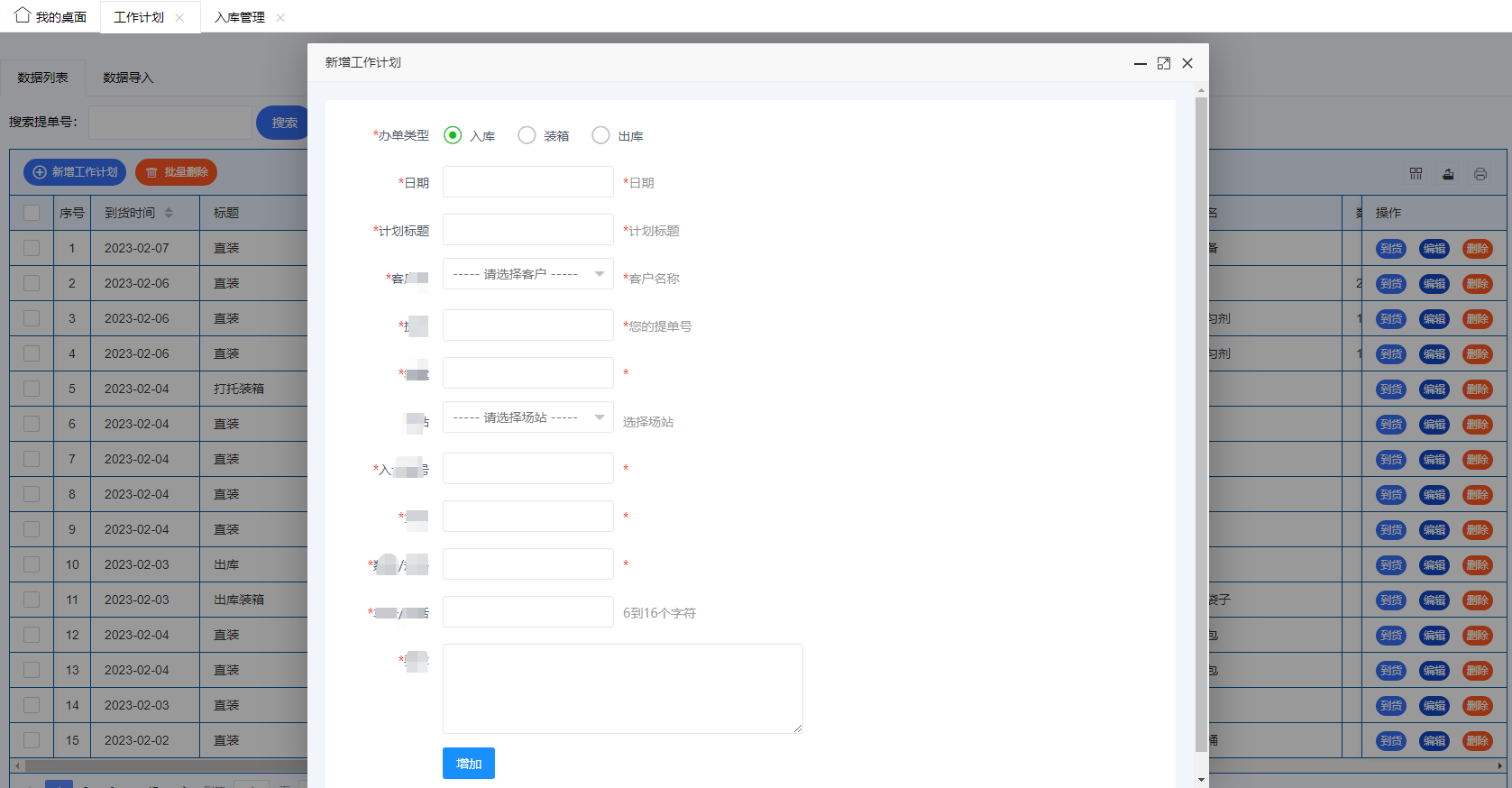Close the 工作计划 tab with its X

pos(179,18)
